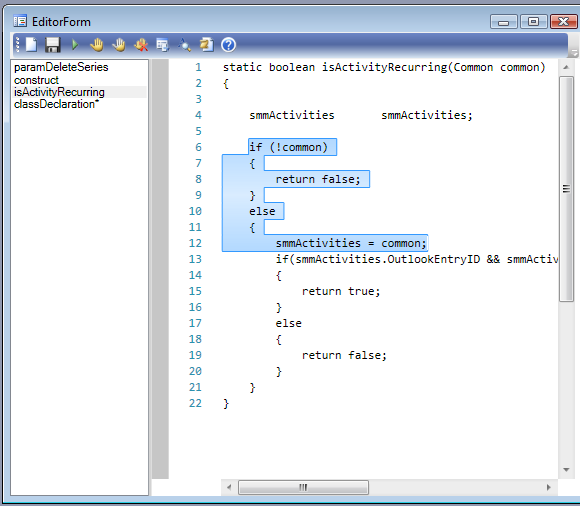Click the line number 13
The image size is (580, 506).
click(195, 259)
